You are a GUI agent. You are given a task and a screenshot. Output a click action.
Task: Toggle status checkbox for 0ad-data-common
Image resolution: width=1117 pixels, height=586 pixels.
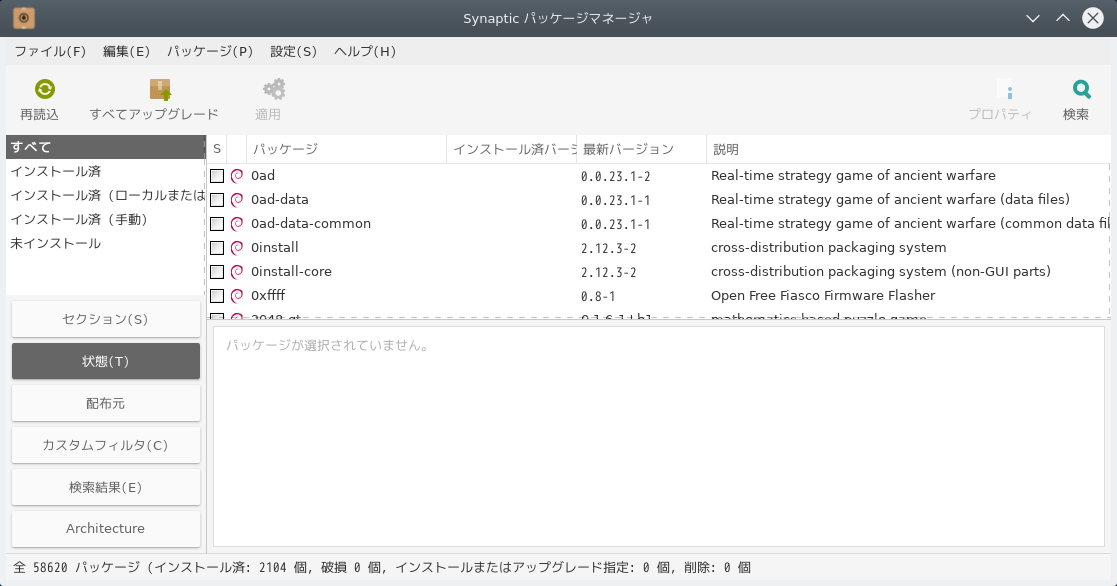(217, 224)
